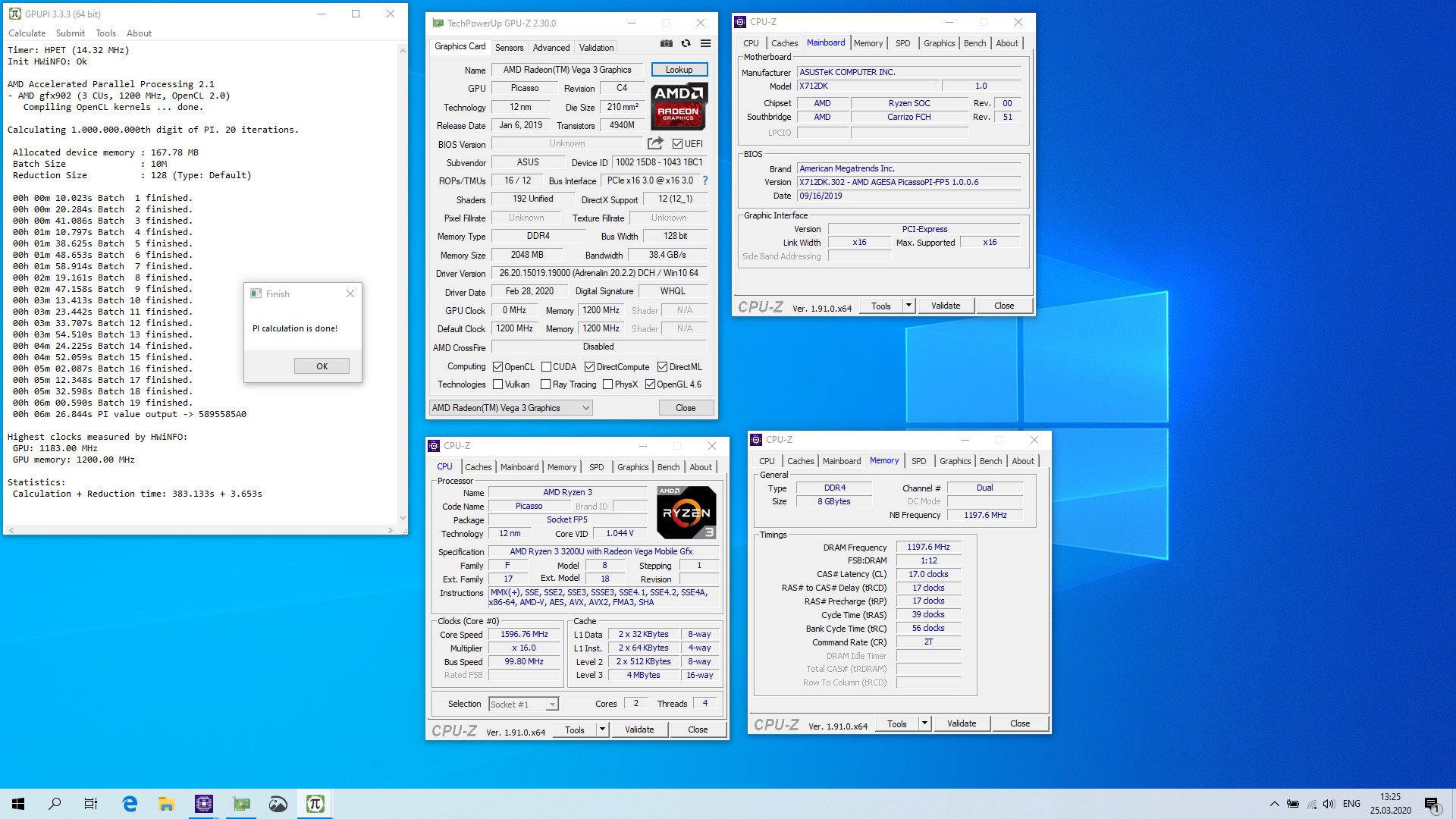
Task: Click Validate in Memory CPU-Z window
Action: click(962, 723)
